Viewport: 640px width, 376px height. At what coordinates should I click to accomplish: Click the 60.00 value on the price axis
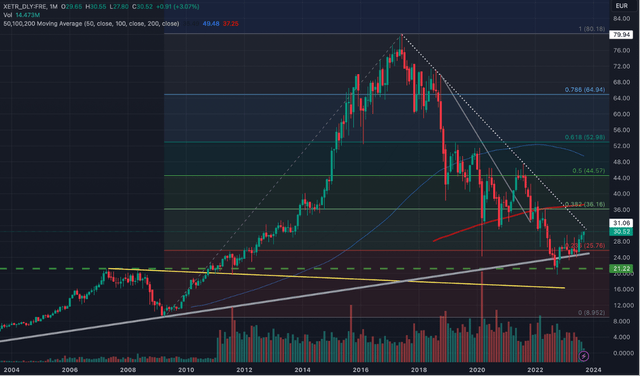point(622,114)
